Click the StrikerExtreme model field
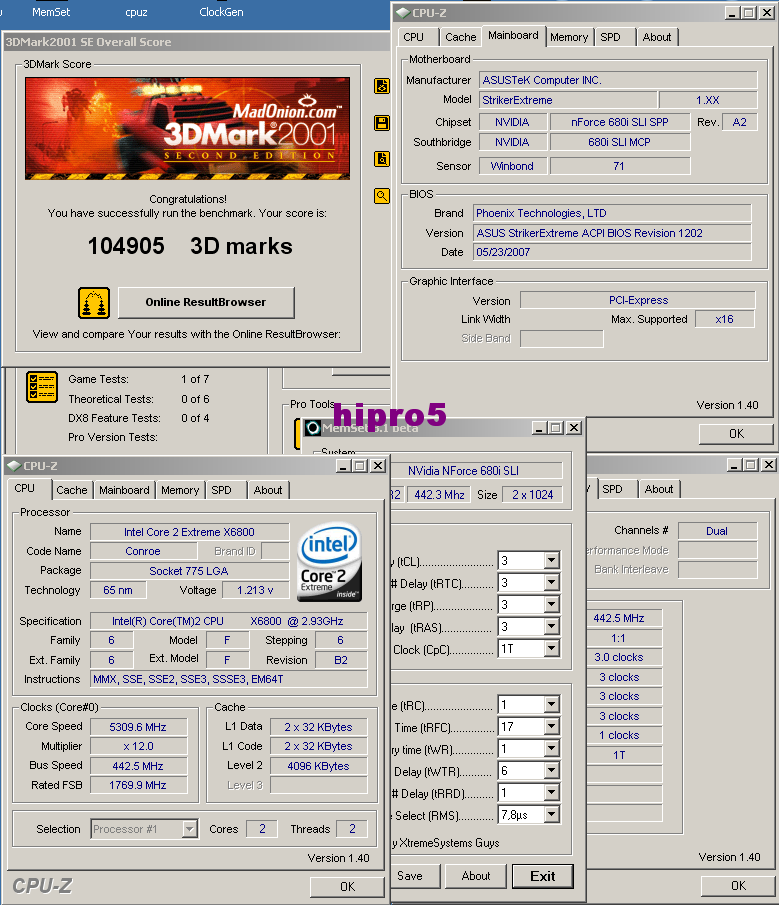 click(x=568, y=100)
